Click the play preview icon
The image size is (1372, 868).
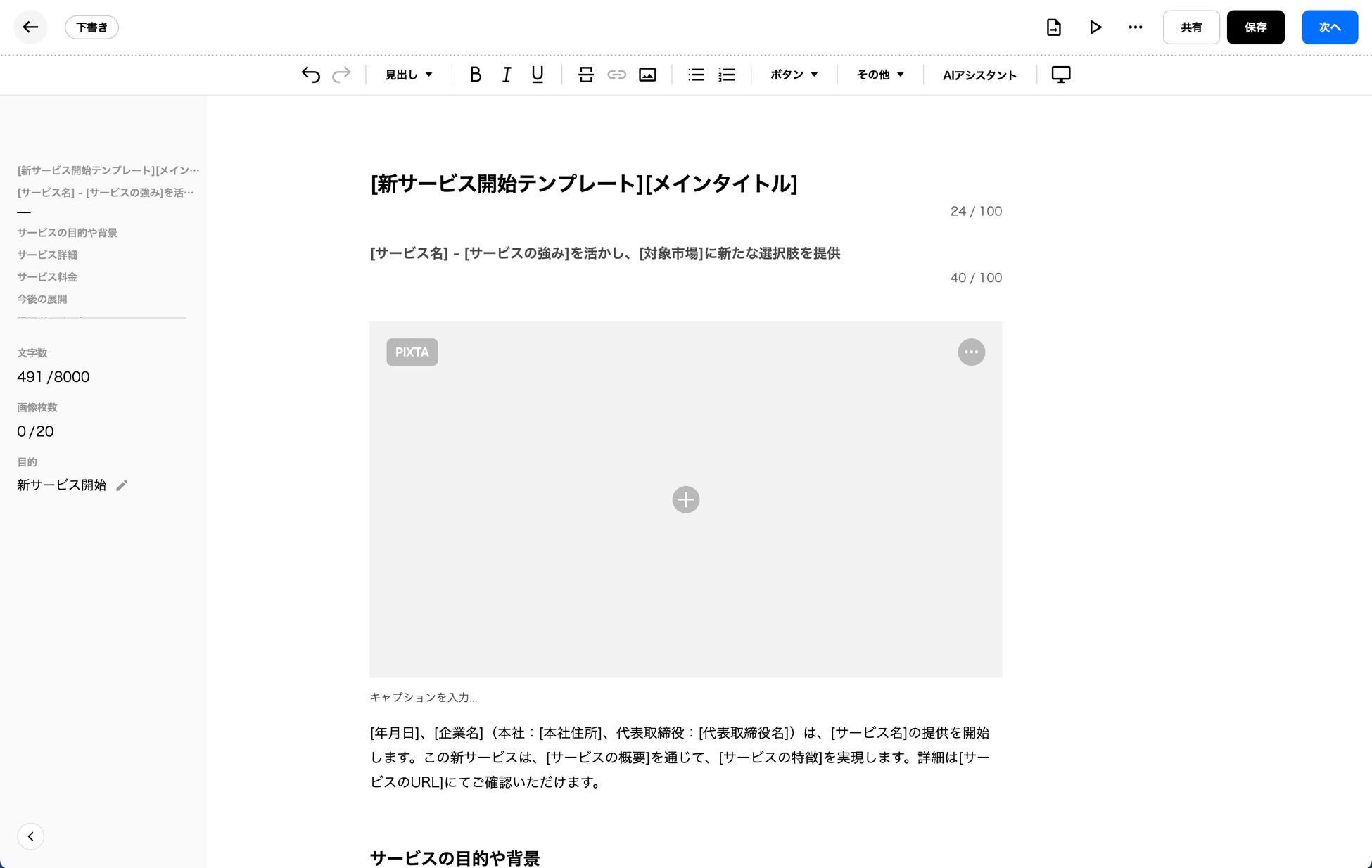pyautogui.click(x=1095, y=27)
